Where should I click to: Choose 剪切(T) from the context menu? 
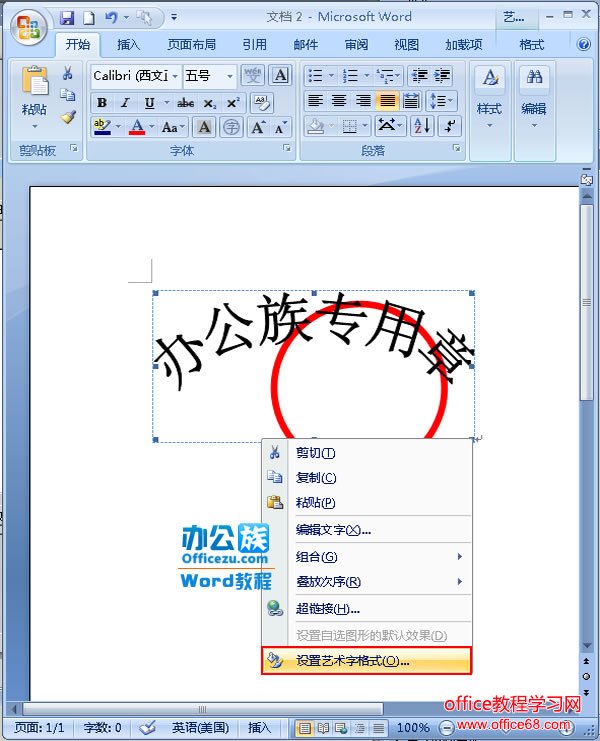[x=367, y=453]
